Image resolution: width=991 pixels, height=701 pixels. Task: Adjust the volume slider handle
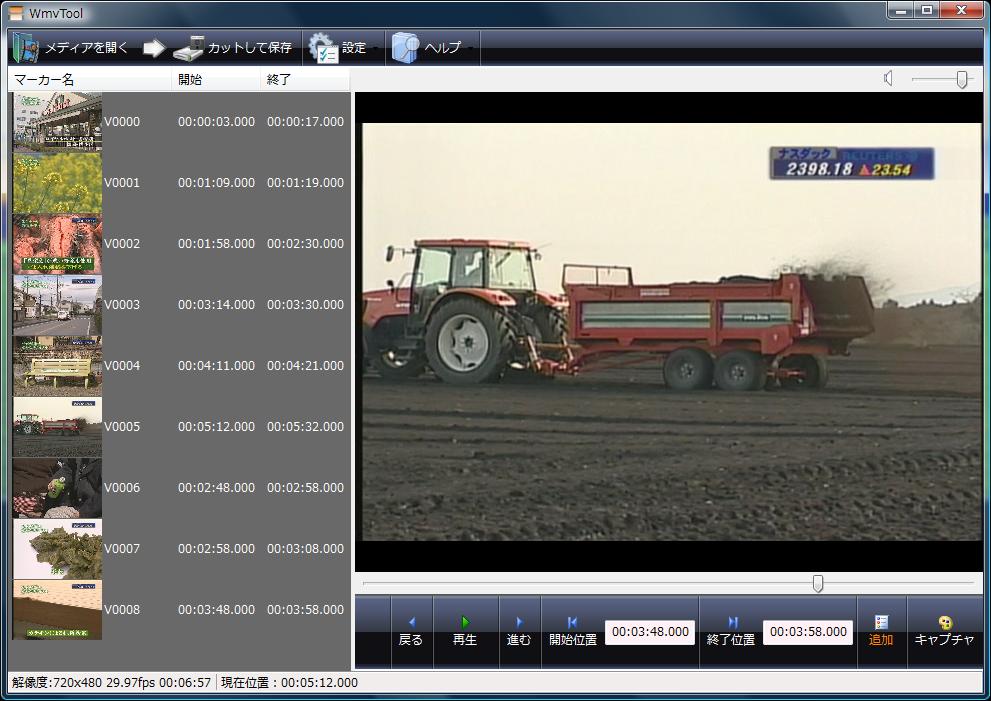tap(961, 79)
